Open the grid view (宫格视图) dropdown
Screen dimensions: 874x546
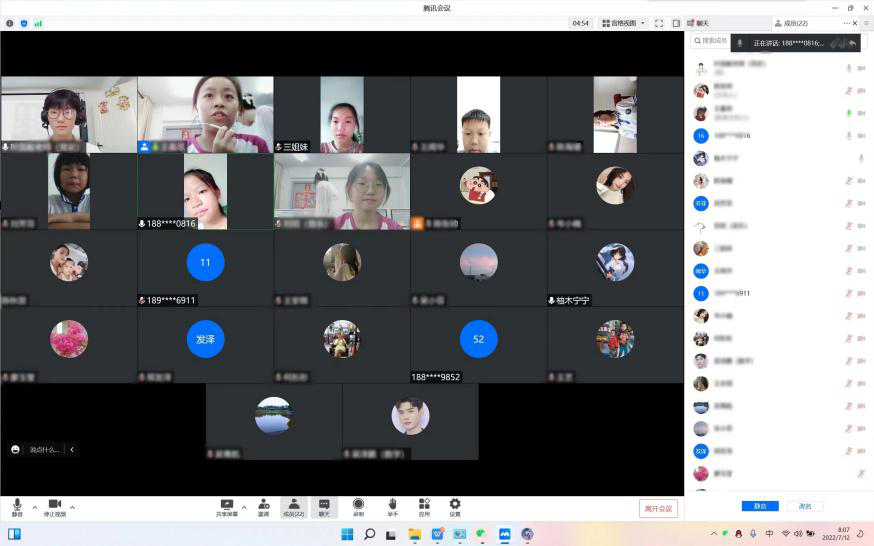point(623,23)
